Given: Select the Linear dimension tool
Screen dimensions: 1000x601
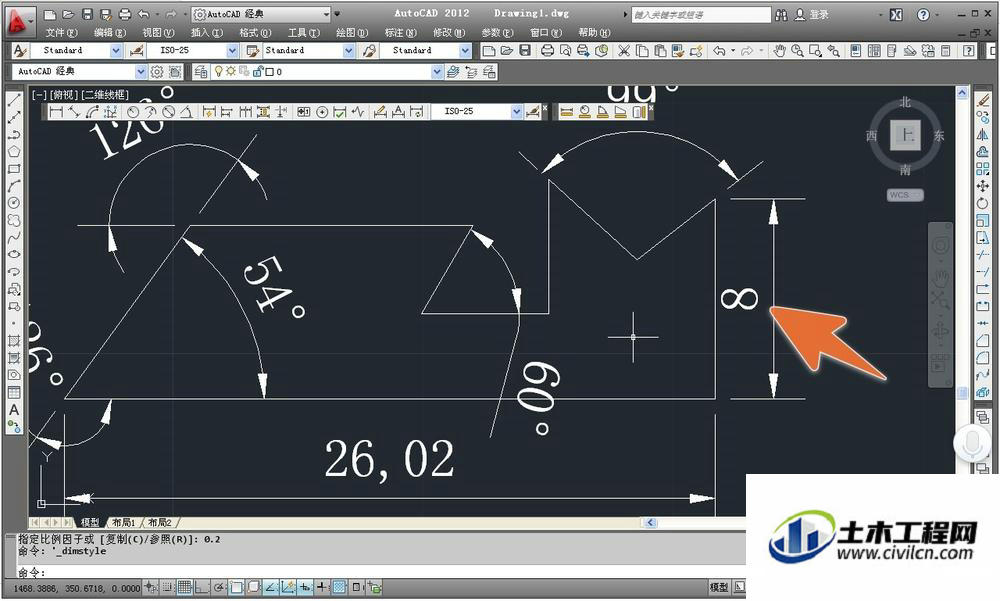Looking at the screenshot, I should click(56, 112).
